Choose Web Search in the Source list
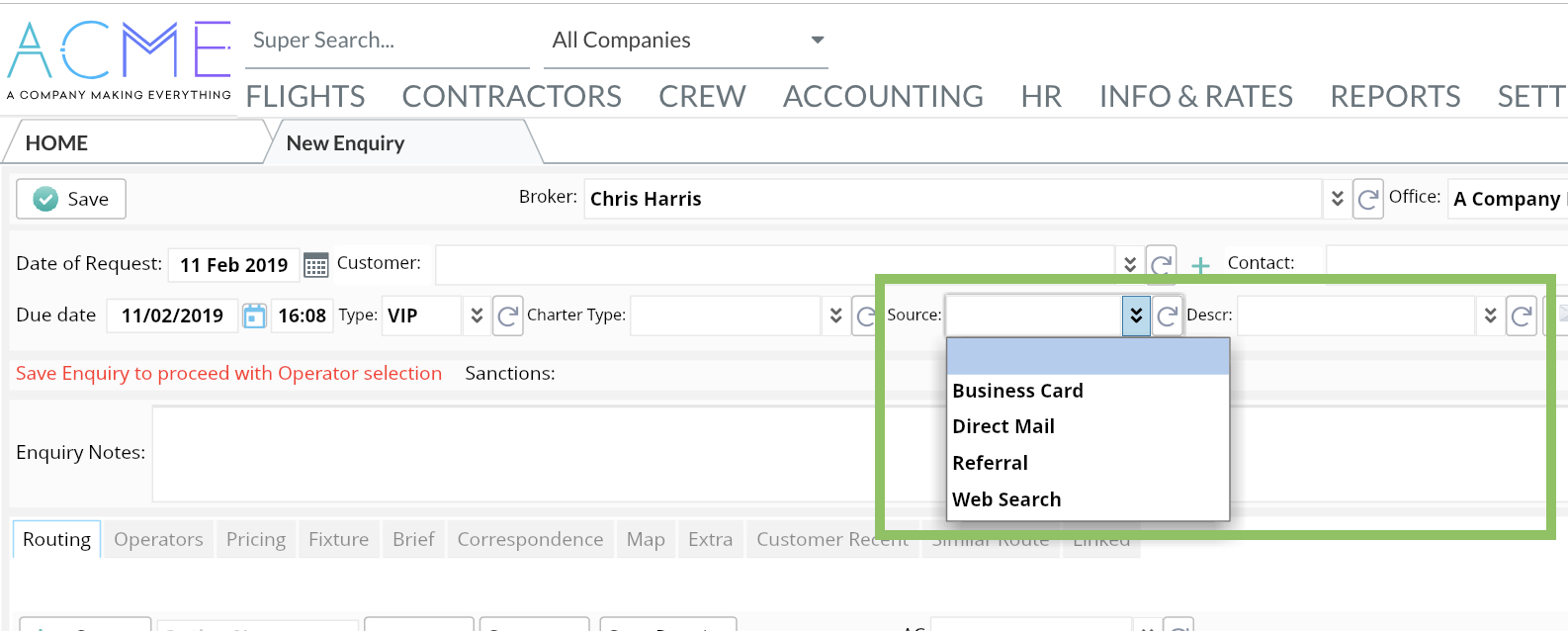Screen dimensions: 1568x631 coord(1006,499)
